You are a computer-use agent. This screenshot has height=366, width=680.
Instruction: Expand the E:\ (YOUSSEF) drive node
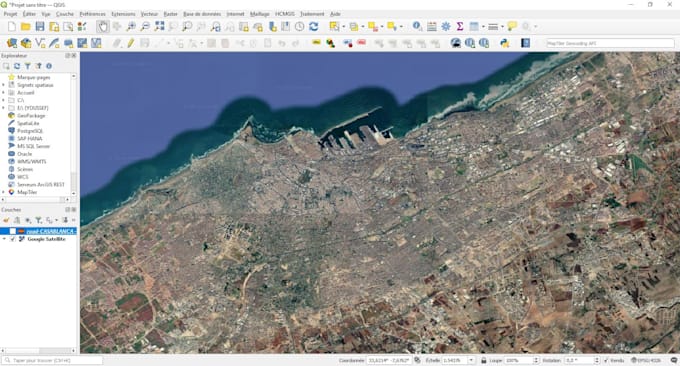click(3, 108)
